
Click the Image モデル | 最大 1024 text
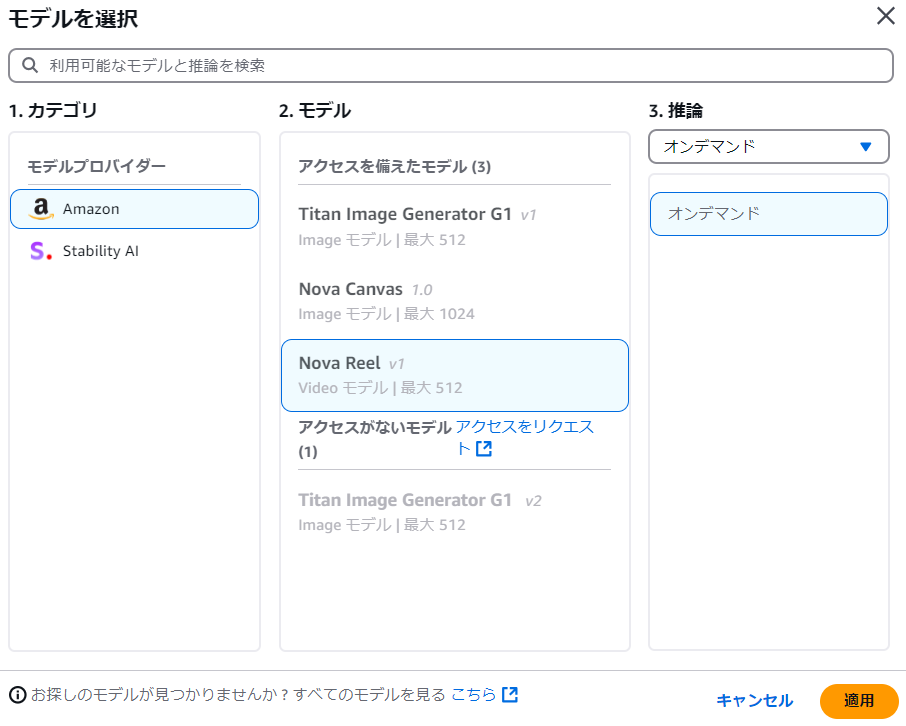tap(387, 314)
